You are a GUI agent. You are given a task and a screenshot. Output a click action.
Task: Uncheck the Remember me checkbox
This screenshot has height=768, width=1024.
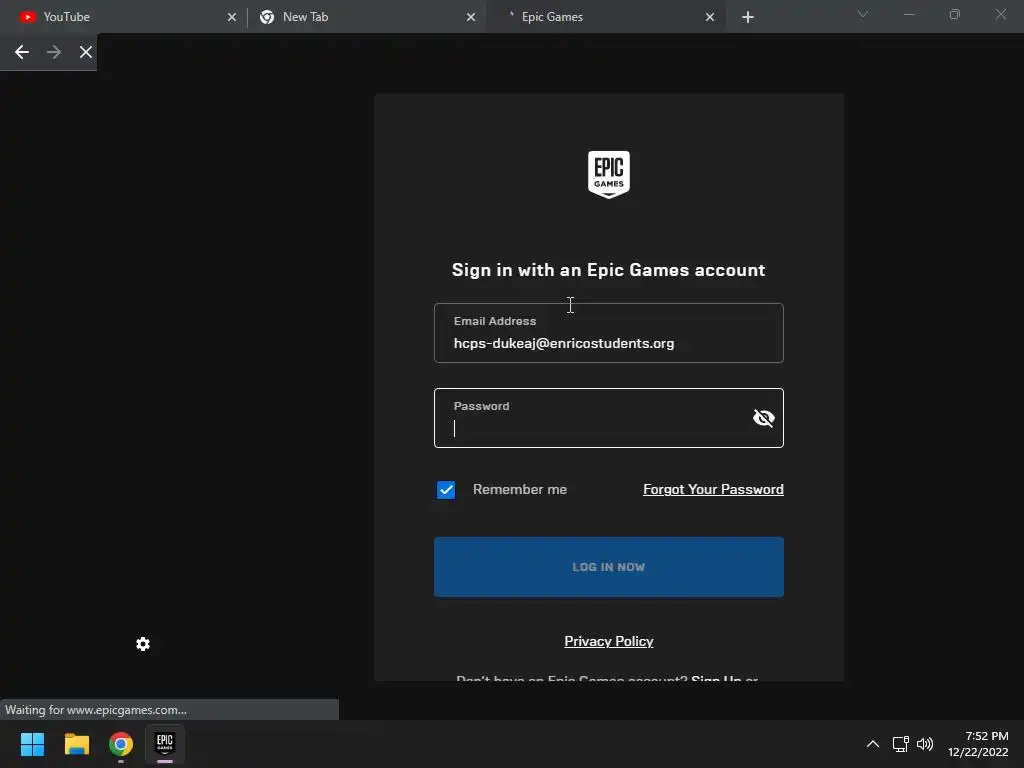pos(446,490)
